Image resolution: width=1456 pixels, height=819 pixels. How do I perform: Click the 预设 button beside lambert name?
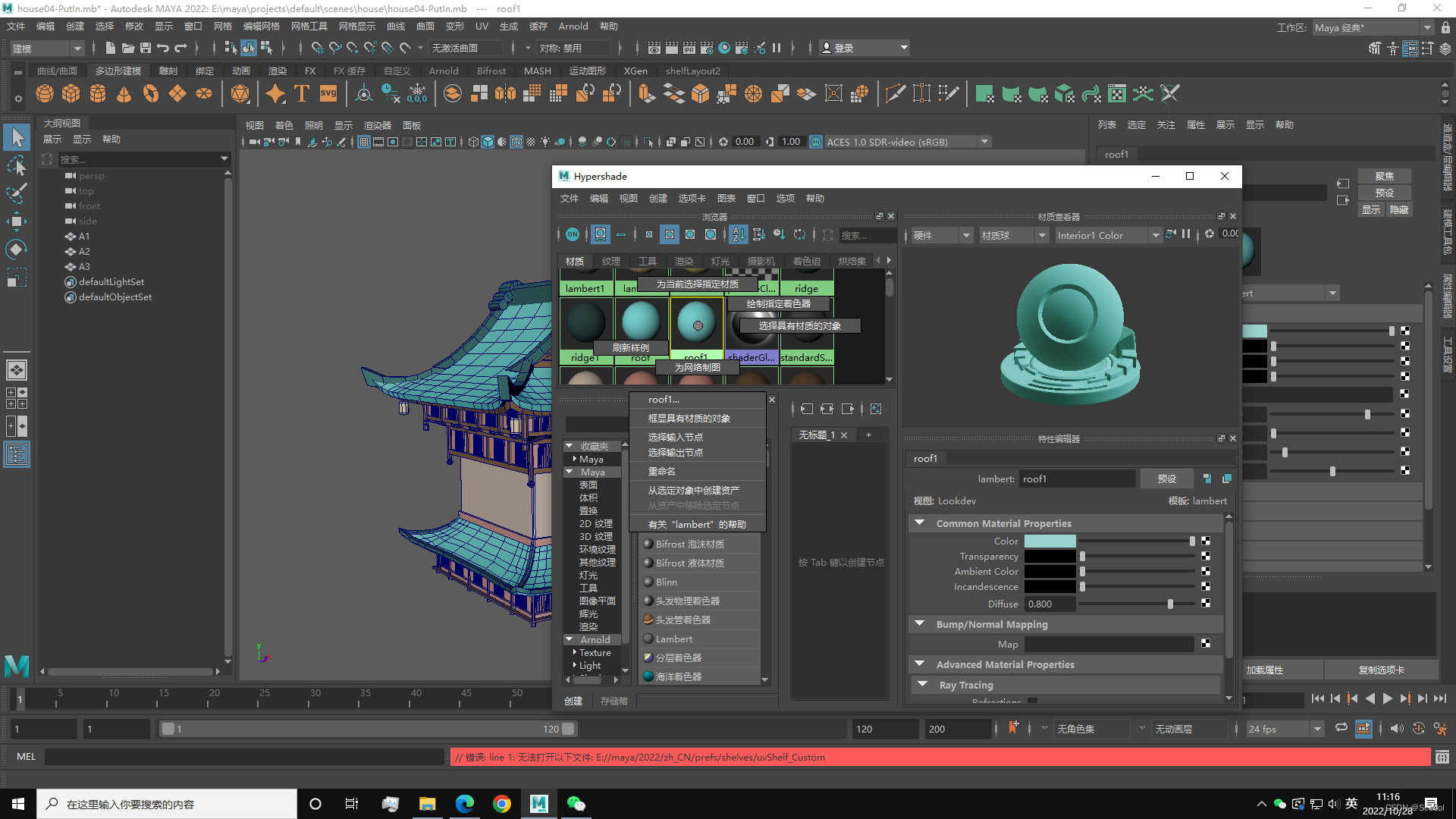[x=1166, y=479]
